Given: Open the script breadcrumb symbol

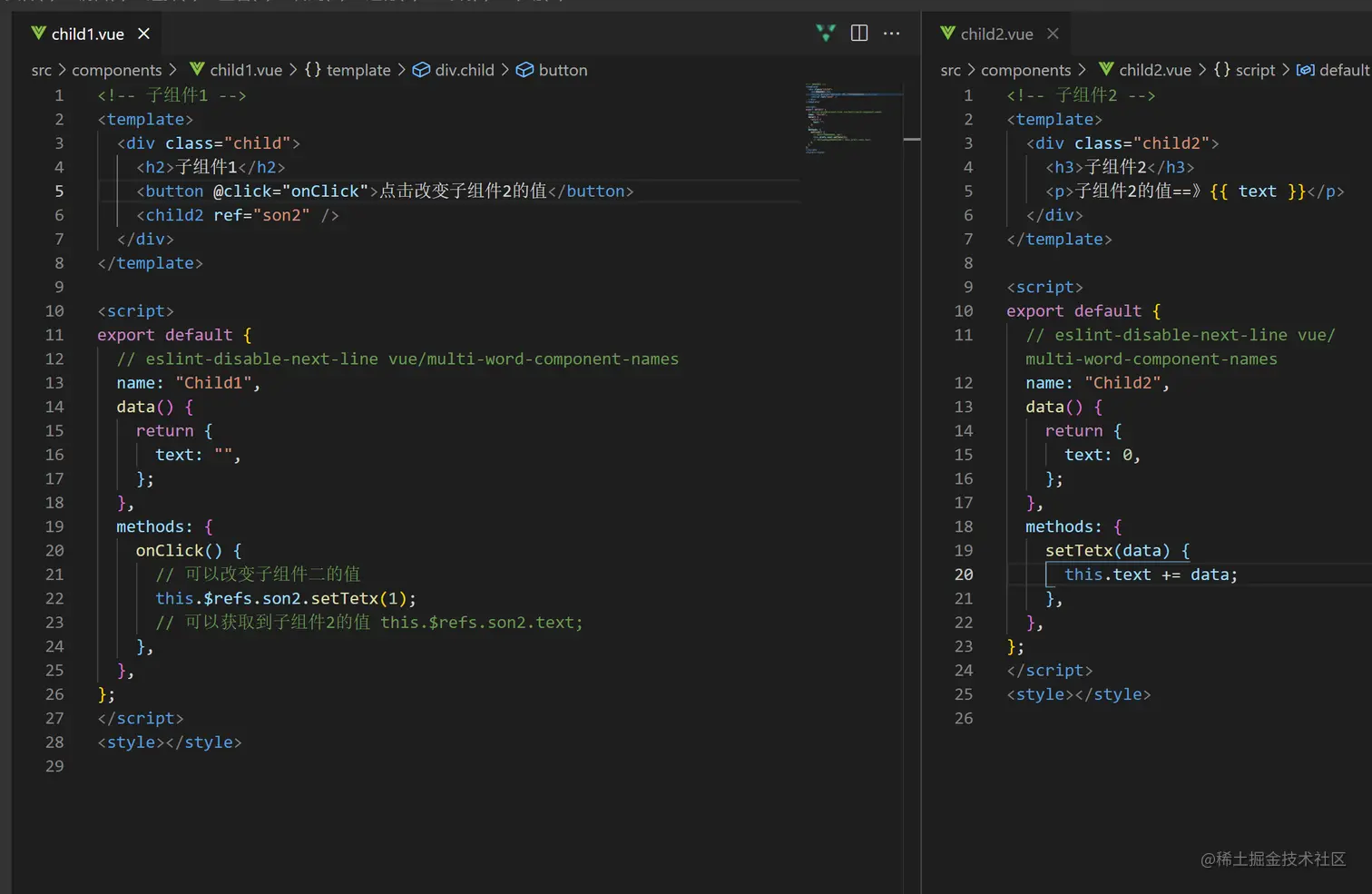Looking at the screenshot, I should tap(1245, 70).
